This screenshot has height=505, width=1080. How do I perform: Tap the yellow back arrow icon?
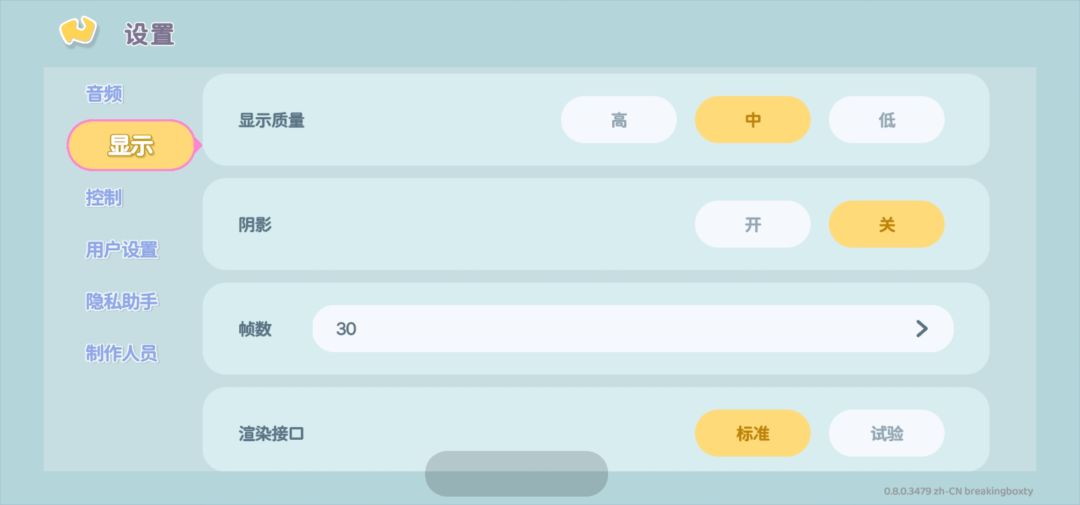point(77,32)
